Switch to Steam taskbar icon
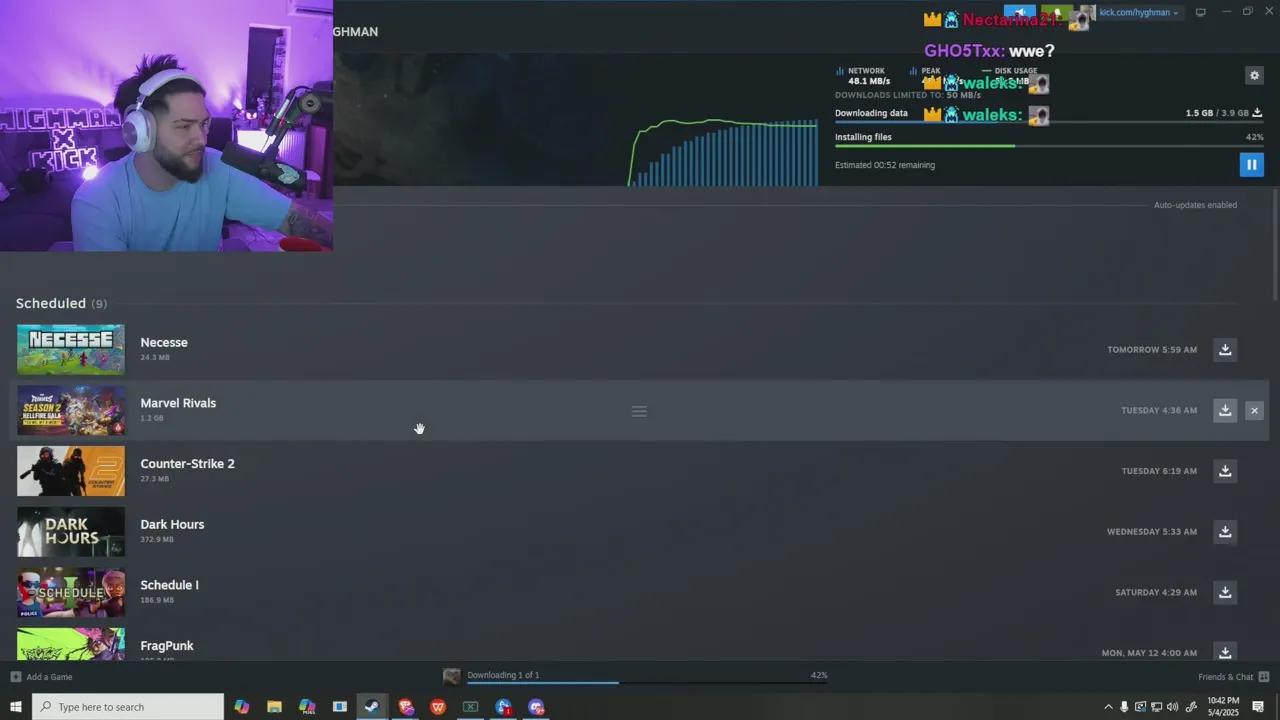1280x720 pixels. [372, 707]
